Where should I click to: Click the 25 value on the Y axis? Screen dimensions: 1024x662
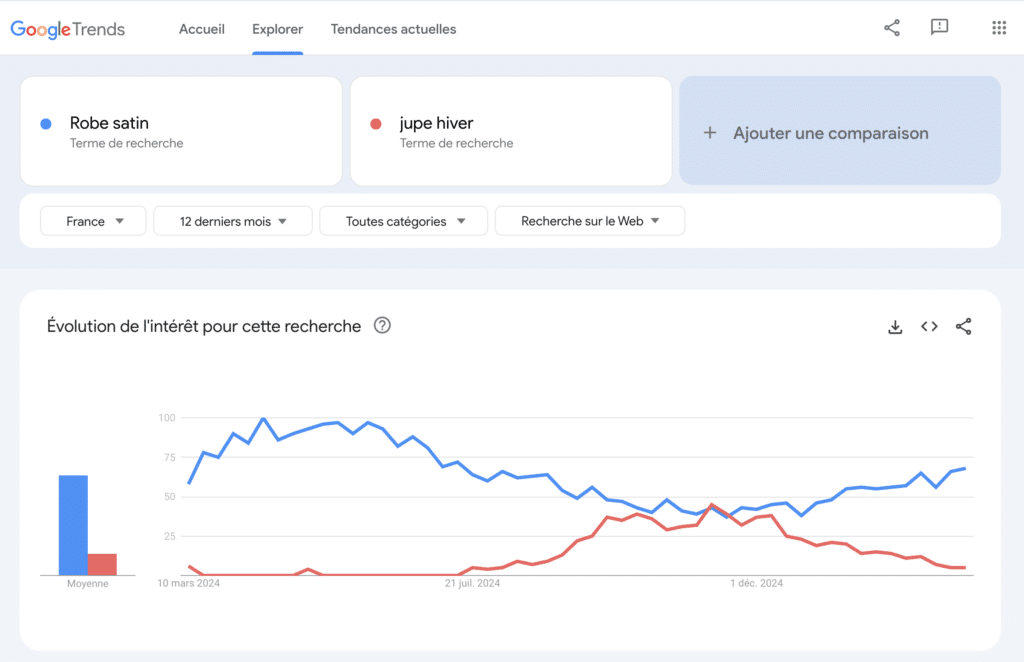pos(170,536)
